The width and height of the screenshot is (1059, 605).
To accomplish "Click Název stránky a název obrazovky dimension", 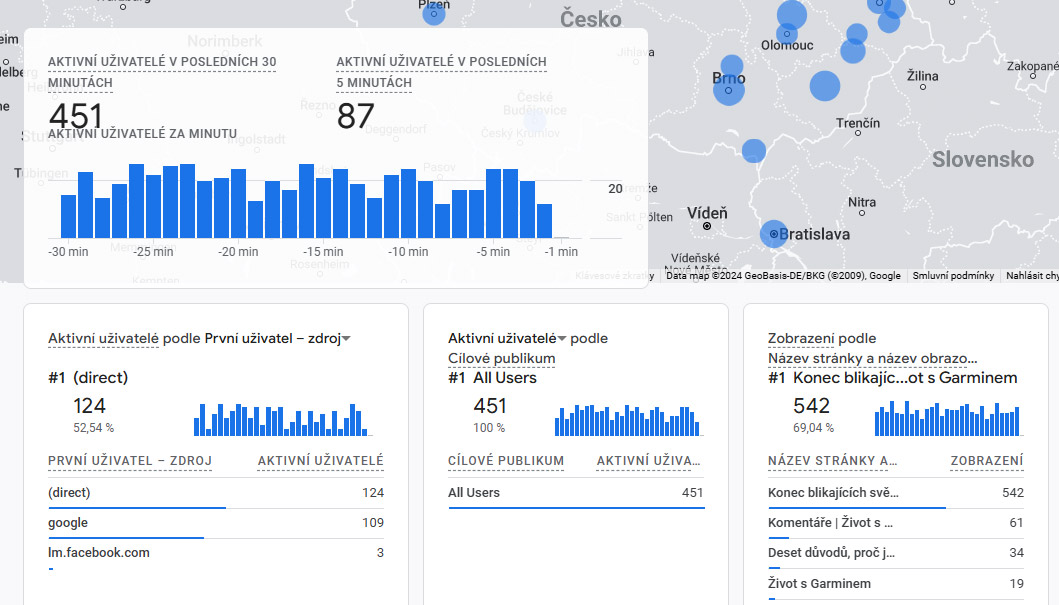I will click(x=872, y=359).
